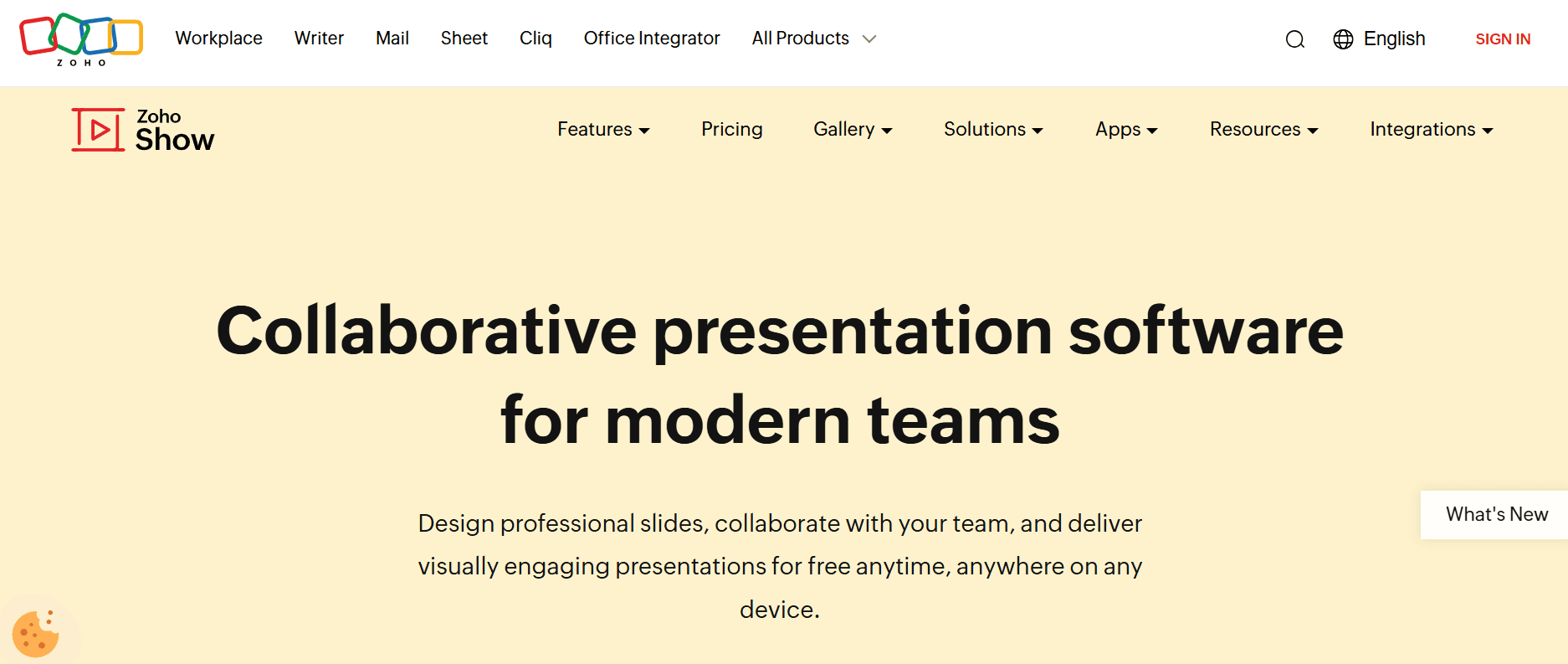Click the Zoho logo

coord(81,39)
